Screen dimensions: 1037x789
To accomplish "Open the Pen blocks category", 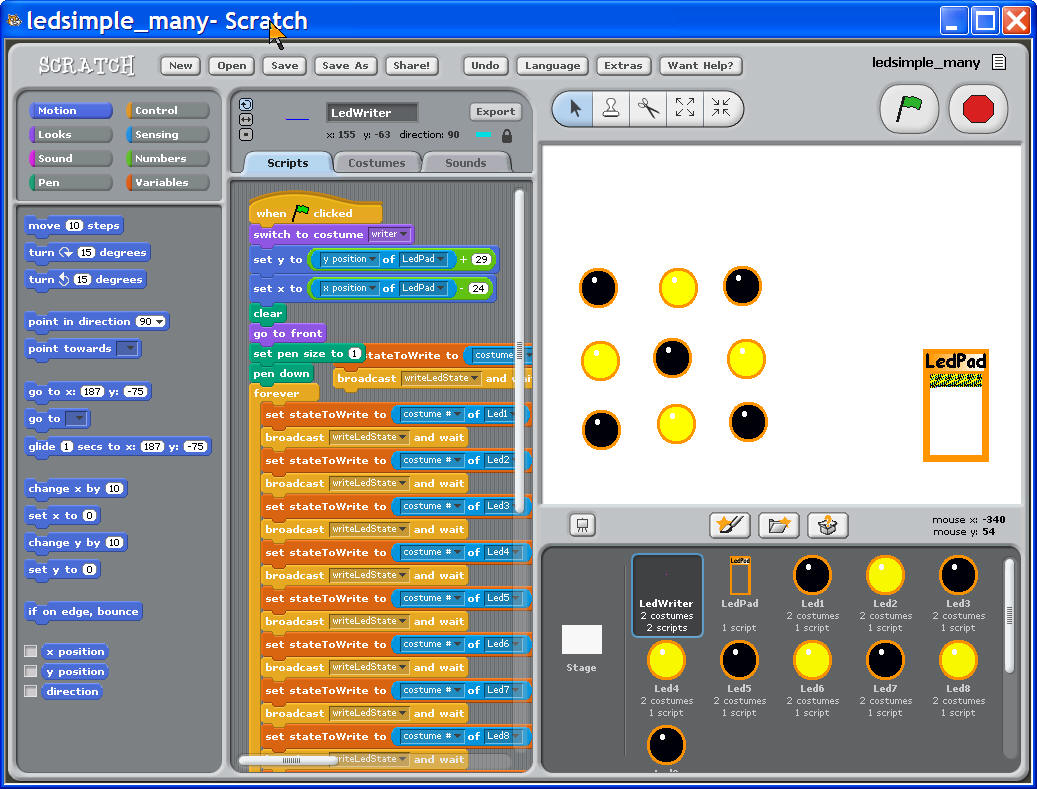I will pyautogui.click(x=71, y=182).
